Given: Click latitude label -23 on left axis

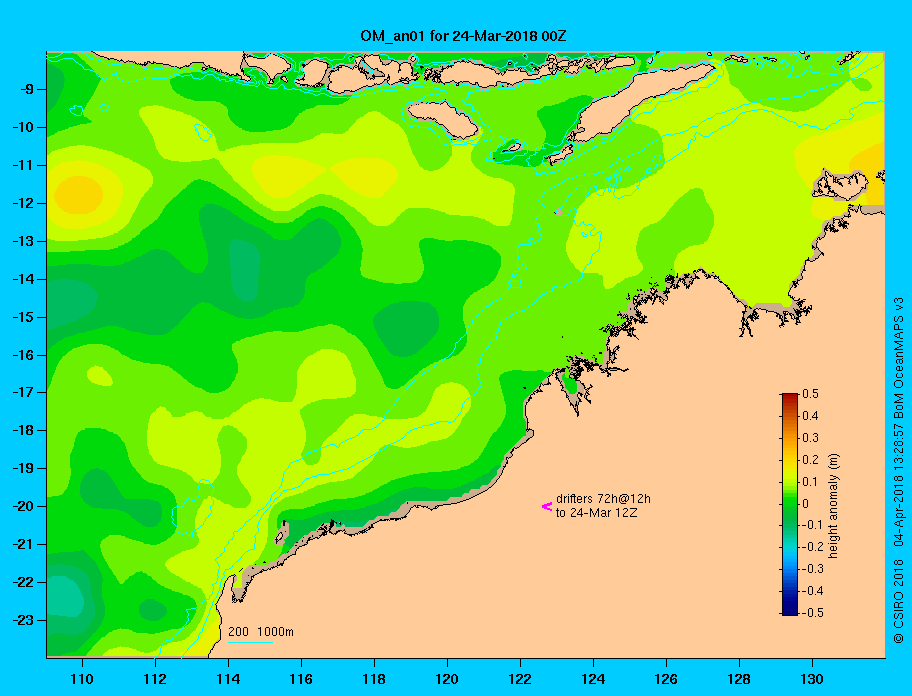Looking at the screenshot, I should 22,620.
